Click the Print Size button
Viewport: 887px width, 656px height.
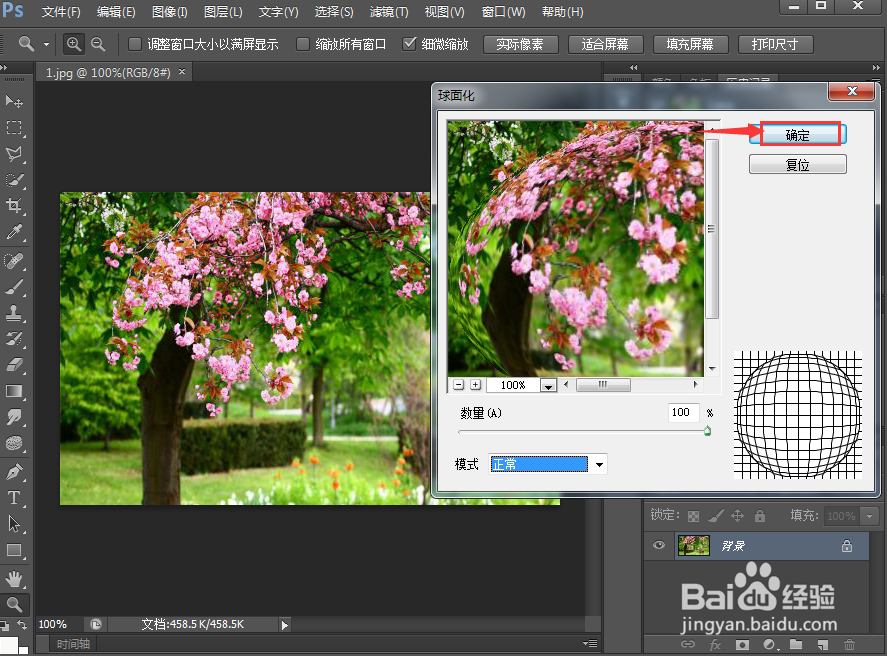tap(776, 44)
